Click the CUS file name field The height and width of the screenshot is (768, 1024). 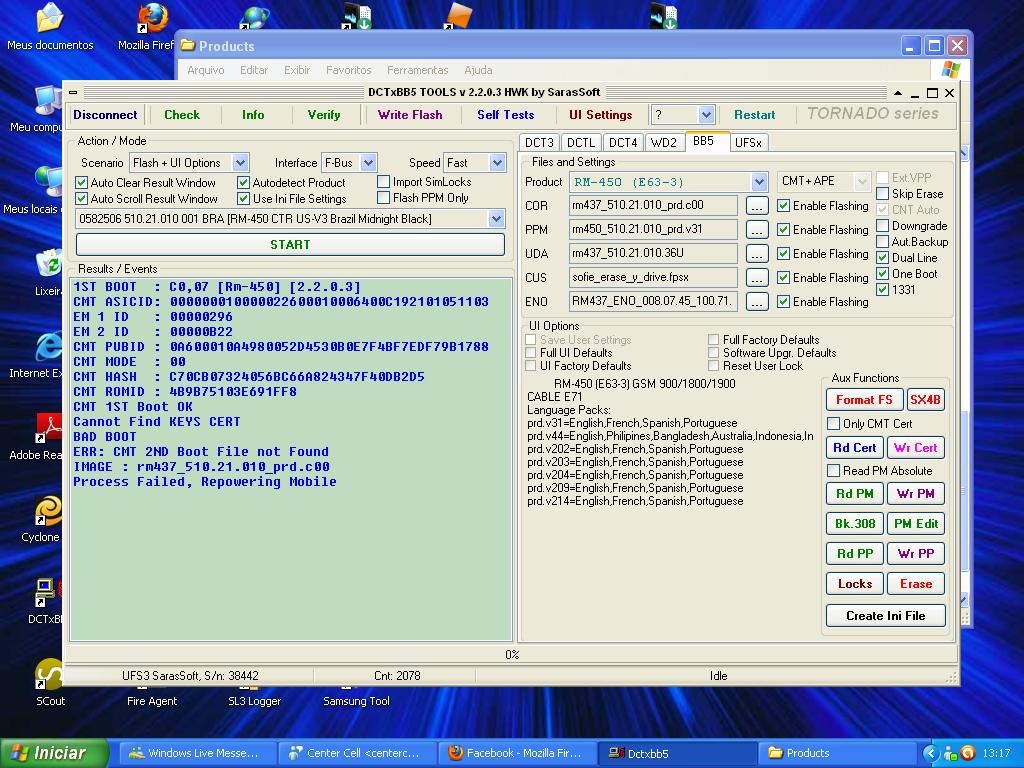coord(653,278)
